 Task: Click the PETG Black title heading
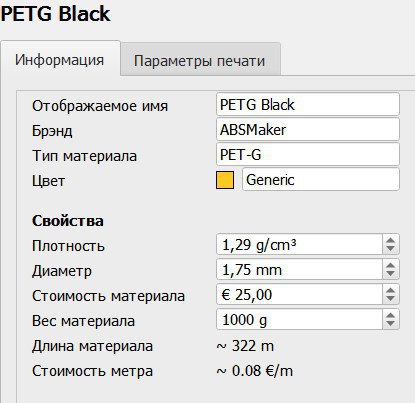[55, 14]
